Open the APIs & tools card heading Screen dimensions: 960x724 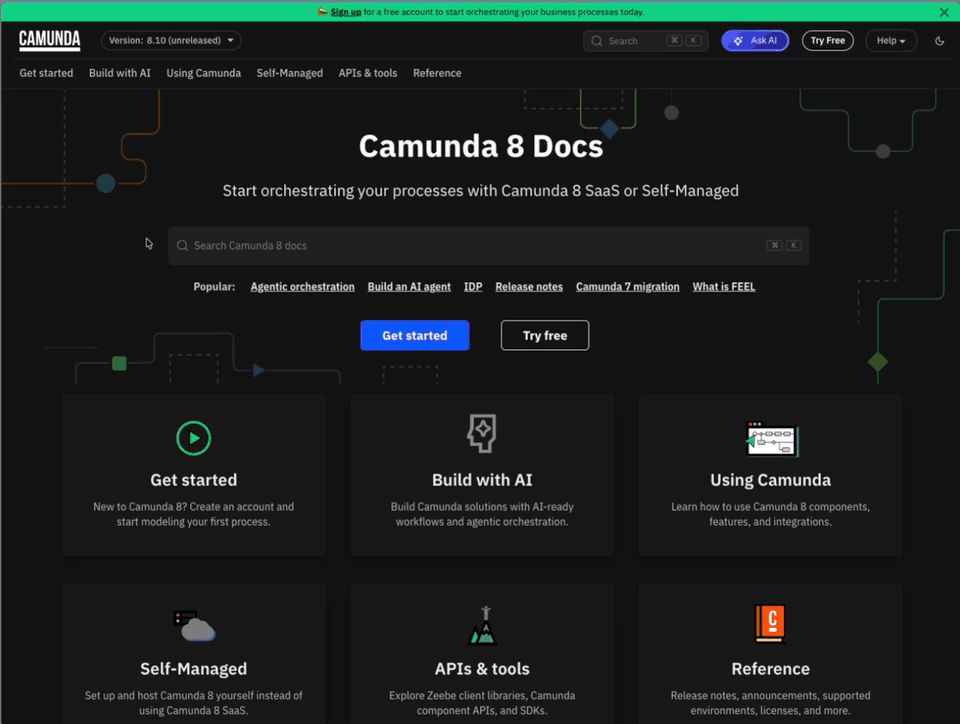click(482, 669)
